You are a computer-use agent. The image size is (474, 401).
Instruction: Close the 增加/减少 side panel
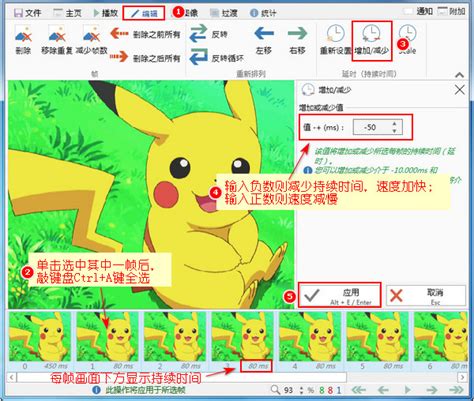pos(460,89)
